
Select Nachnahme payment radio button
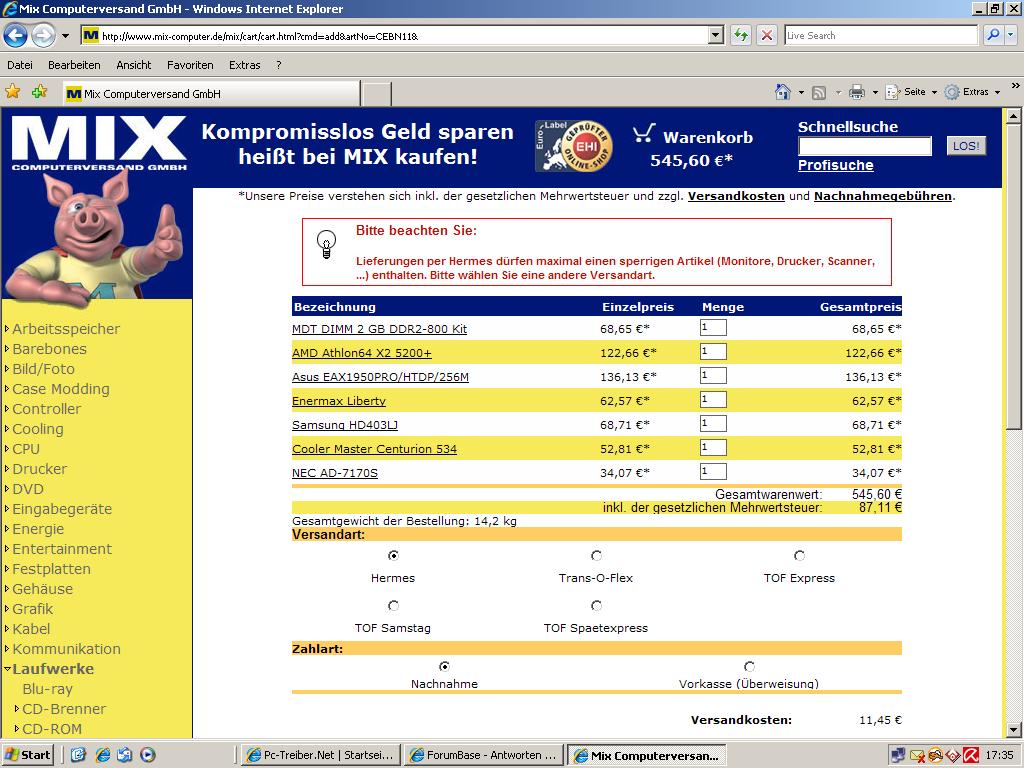pos(444,666)
